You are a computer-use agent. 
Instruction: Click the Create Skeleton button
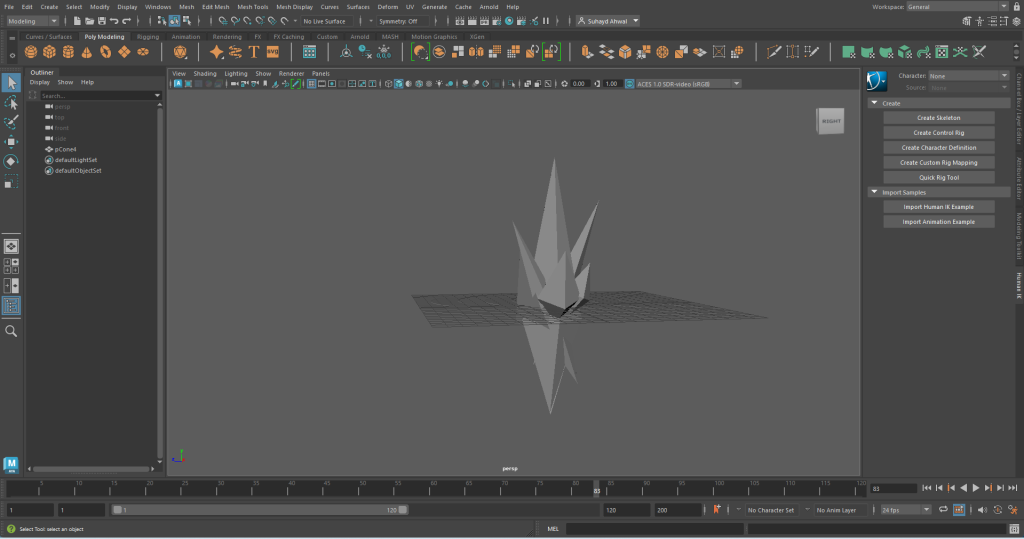click(938, 118)
